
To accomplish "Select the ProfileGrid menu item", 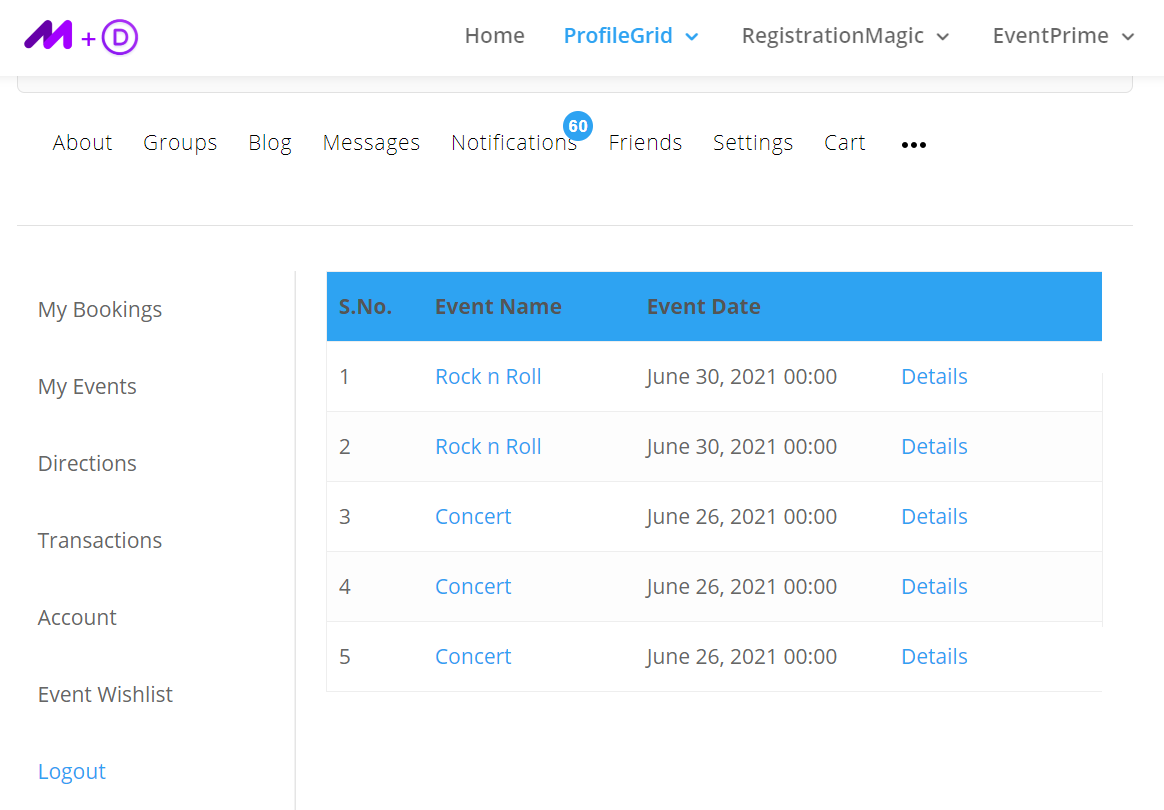I will [x=618, y=35].
